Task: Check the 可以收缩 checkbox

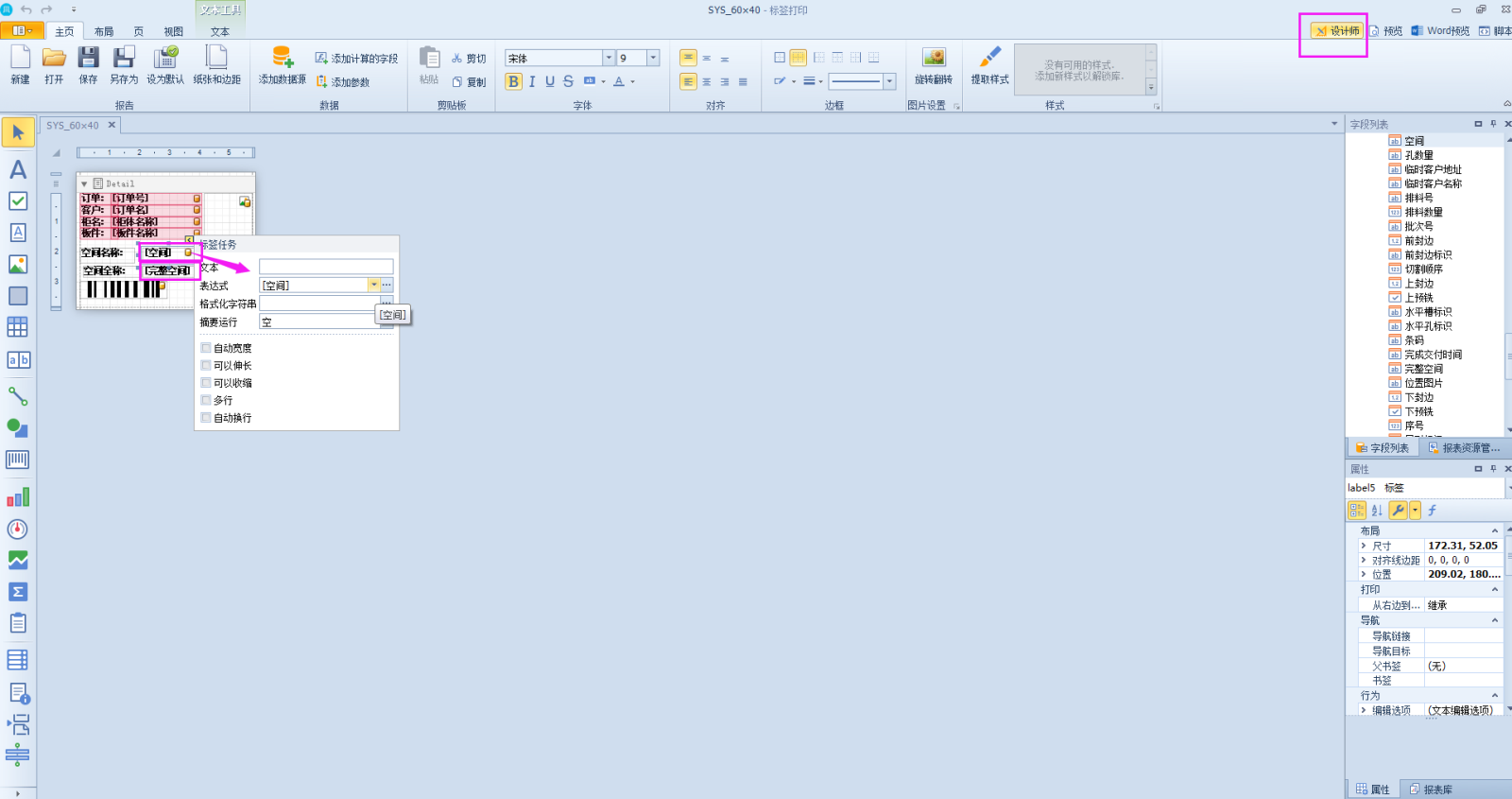Action: pyautogui.click(x=206, y=383)
